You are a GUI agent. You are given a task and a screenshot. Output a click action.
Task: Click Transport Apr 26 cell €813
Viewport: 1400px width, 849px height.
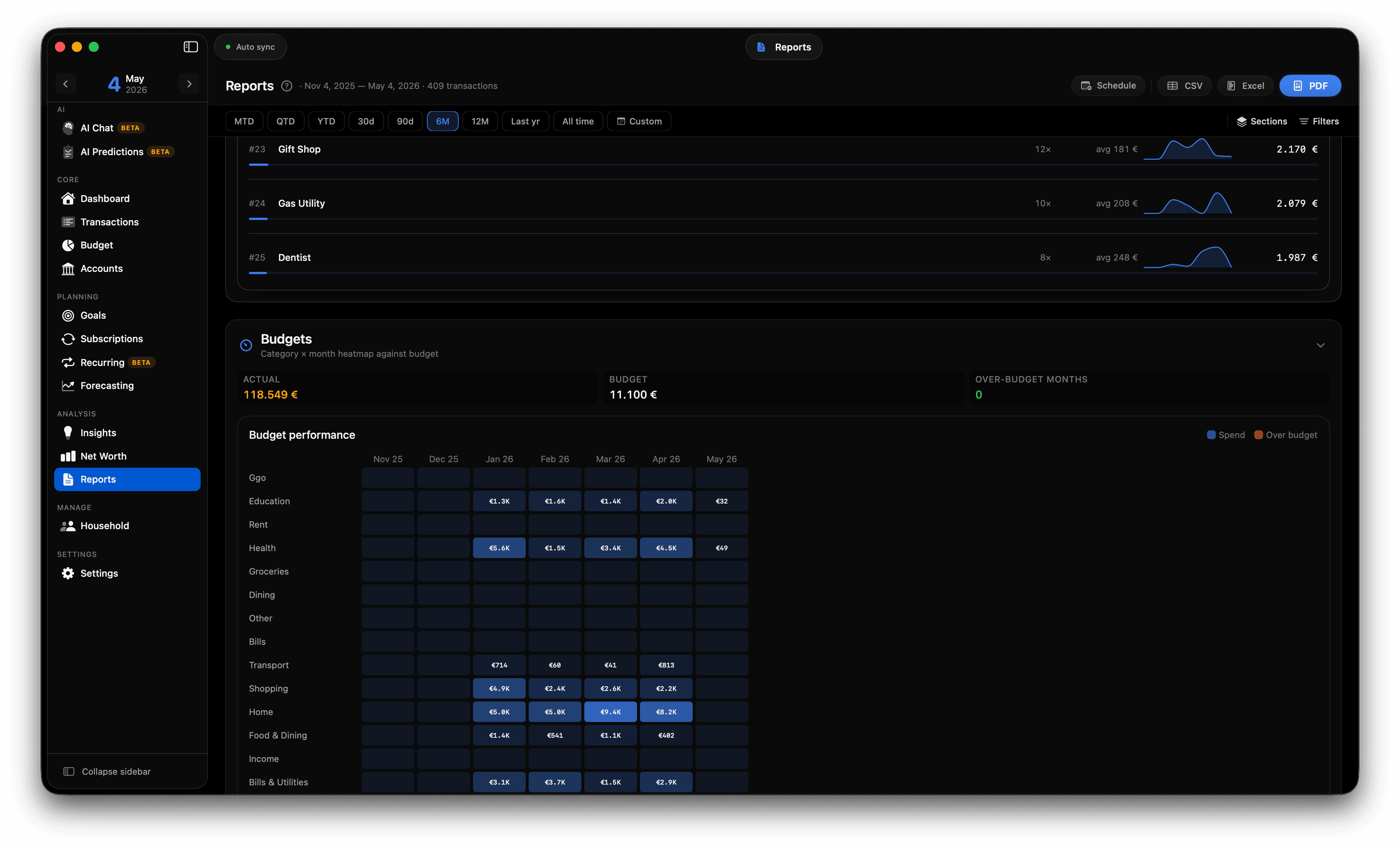click(666, 665)
